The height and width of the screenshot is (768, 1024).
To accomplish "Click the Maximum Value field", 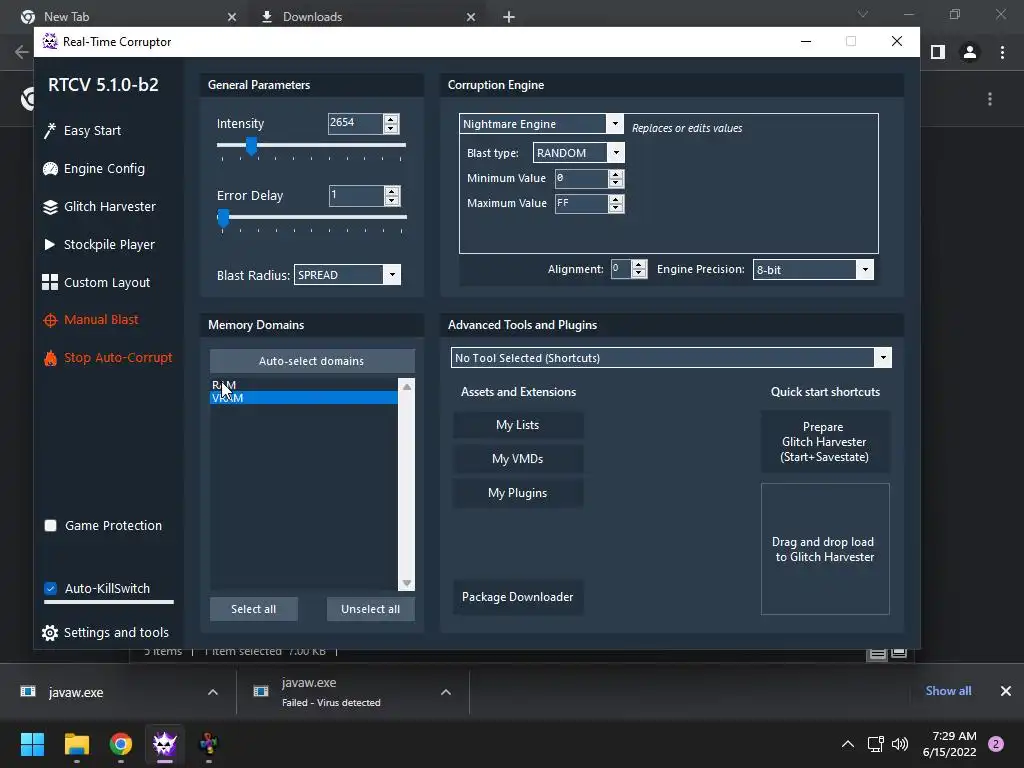I will coord(581,204).
